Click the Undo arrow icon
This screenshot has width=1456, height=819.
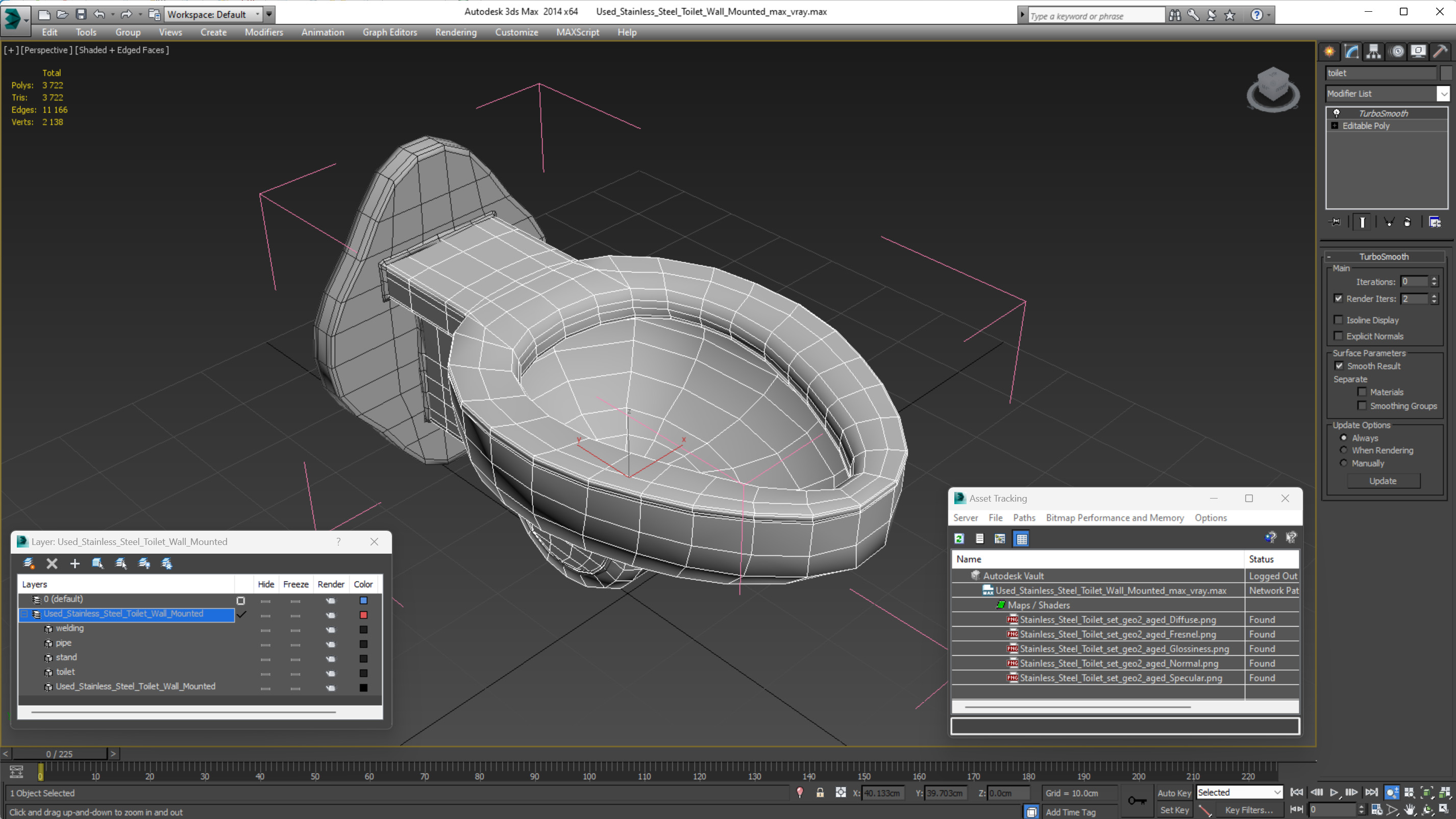pyautogui.click(x=99, y=14)
